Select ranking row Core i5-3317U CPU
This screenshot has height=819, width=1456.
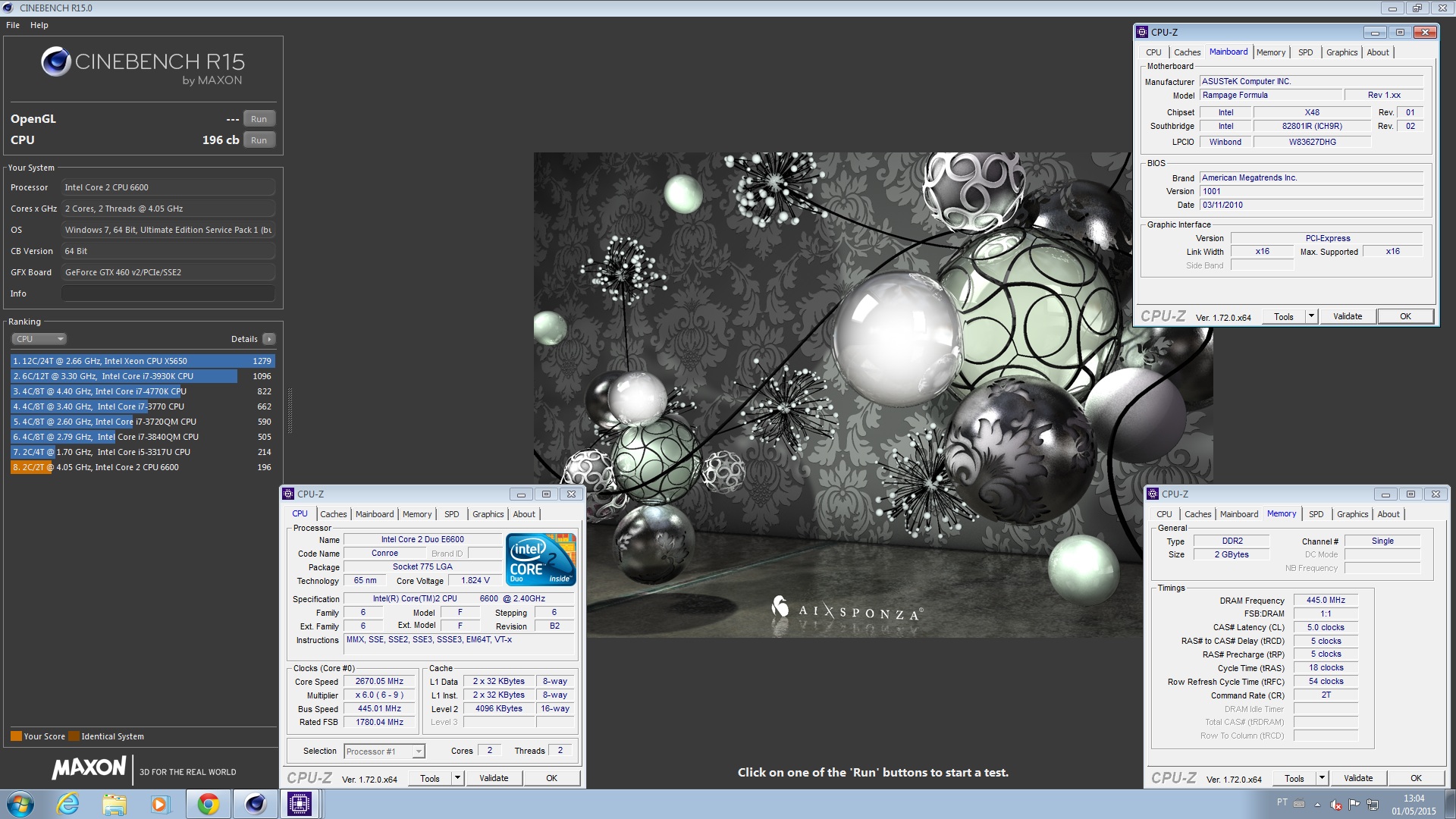[143, 452]
